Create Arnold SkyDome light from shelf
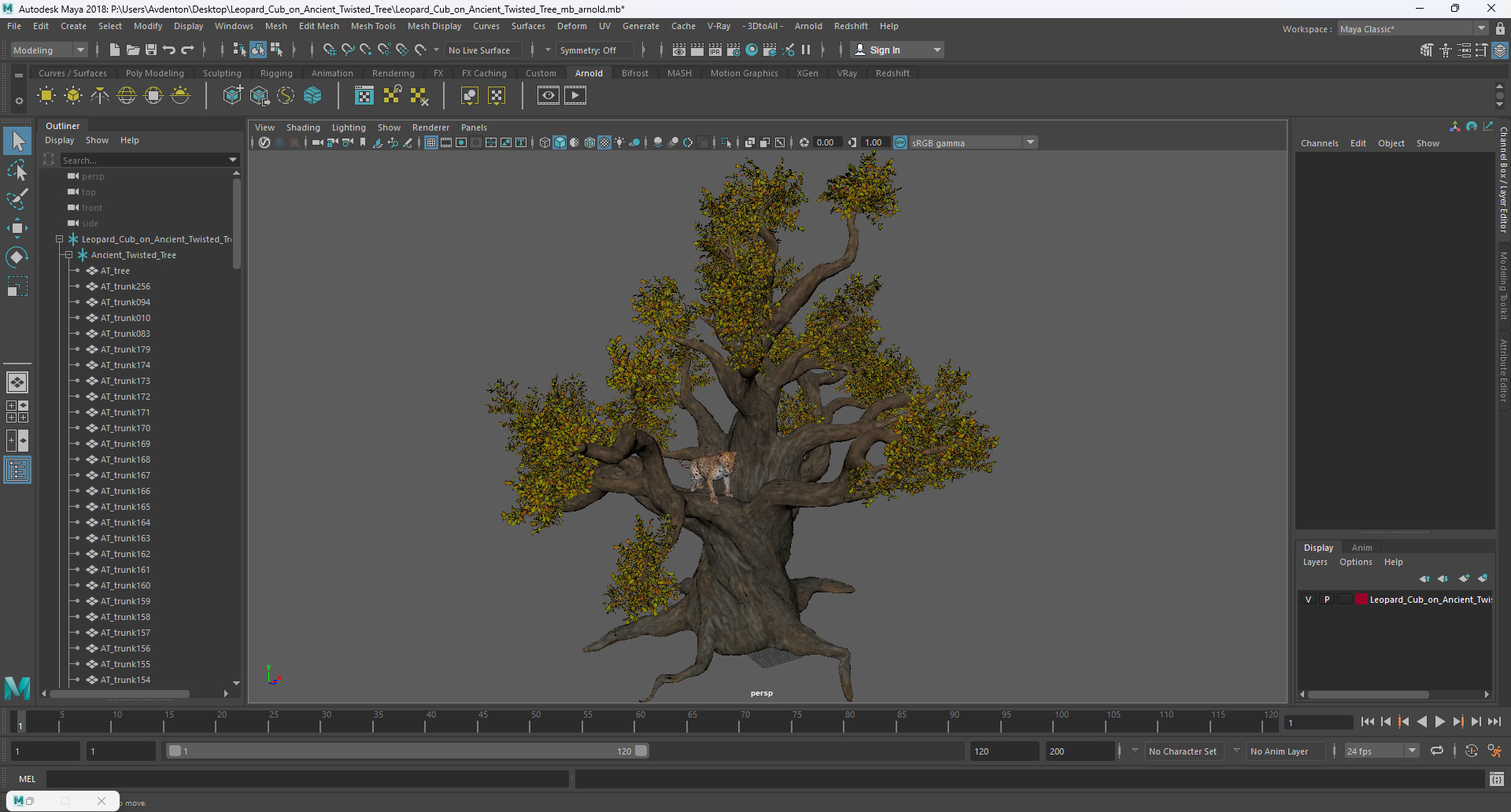 coord(127,96)
